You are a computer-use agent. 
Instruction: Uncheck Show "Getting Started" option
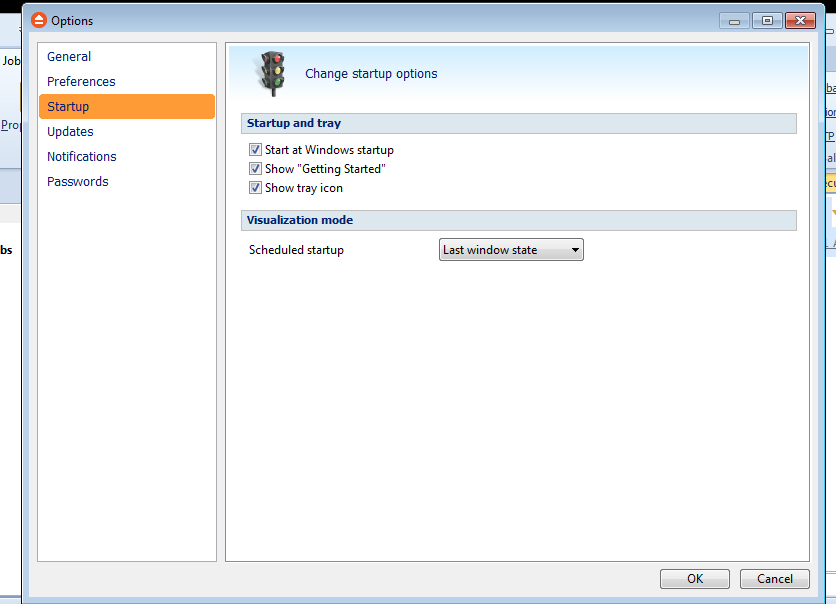(255, 169)
